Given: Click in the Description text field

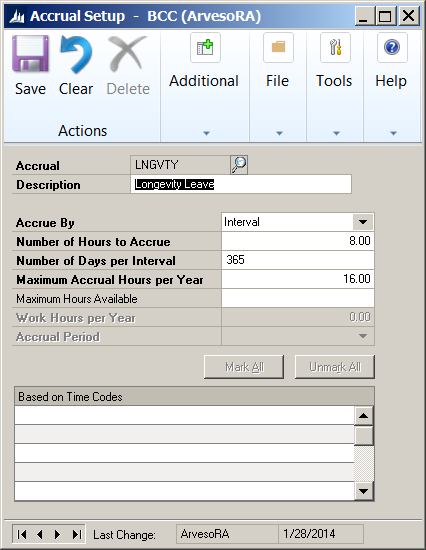Looking at the screenshot, I should [x=241, y=184].
